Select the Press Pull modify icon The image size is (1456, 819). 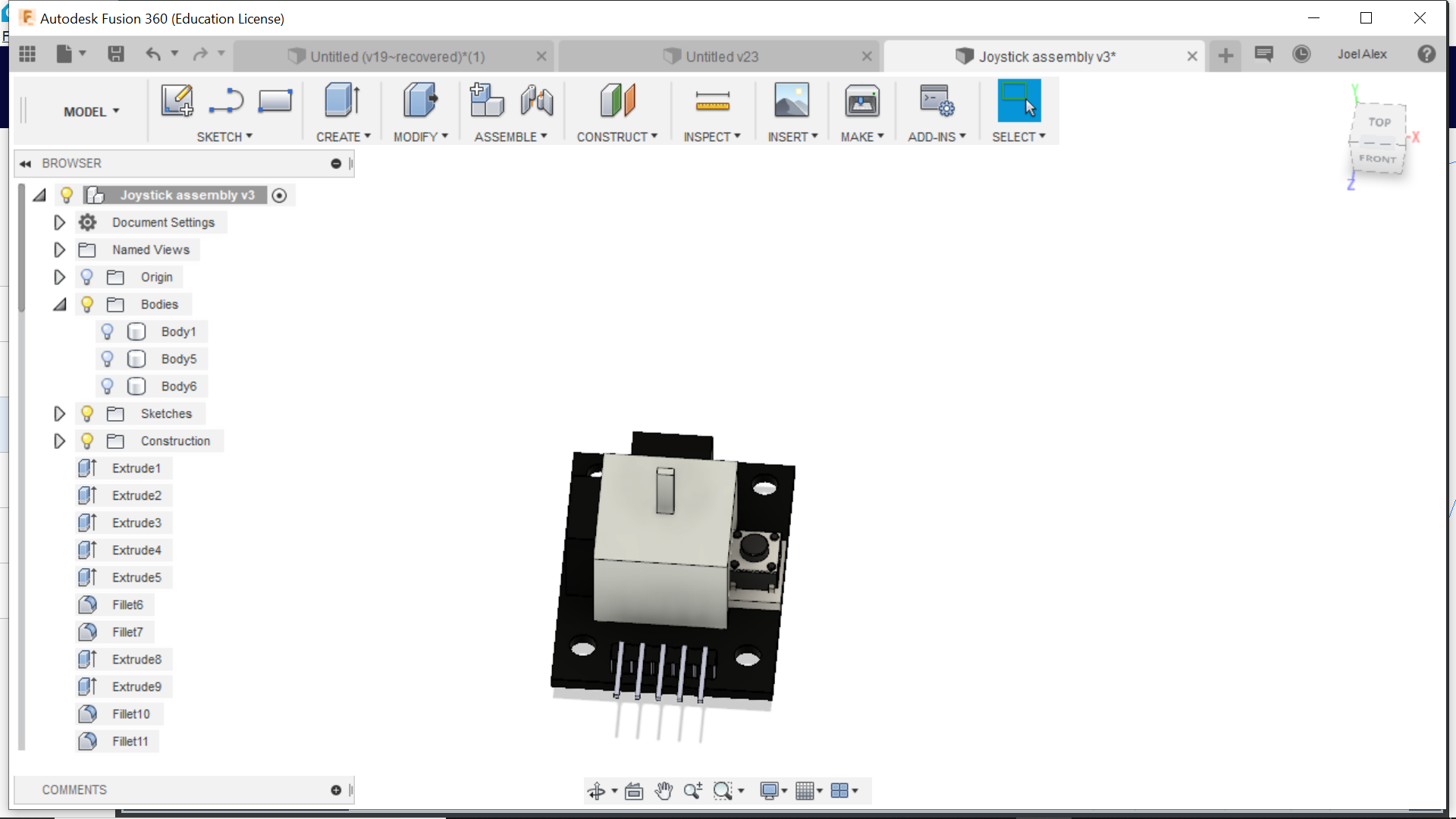click(x=419, y=100)
